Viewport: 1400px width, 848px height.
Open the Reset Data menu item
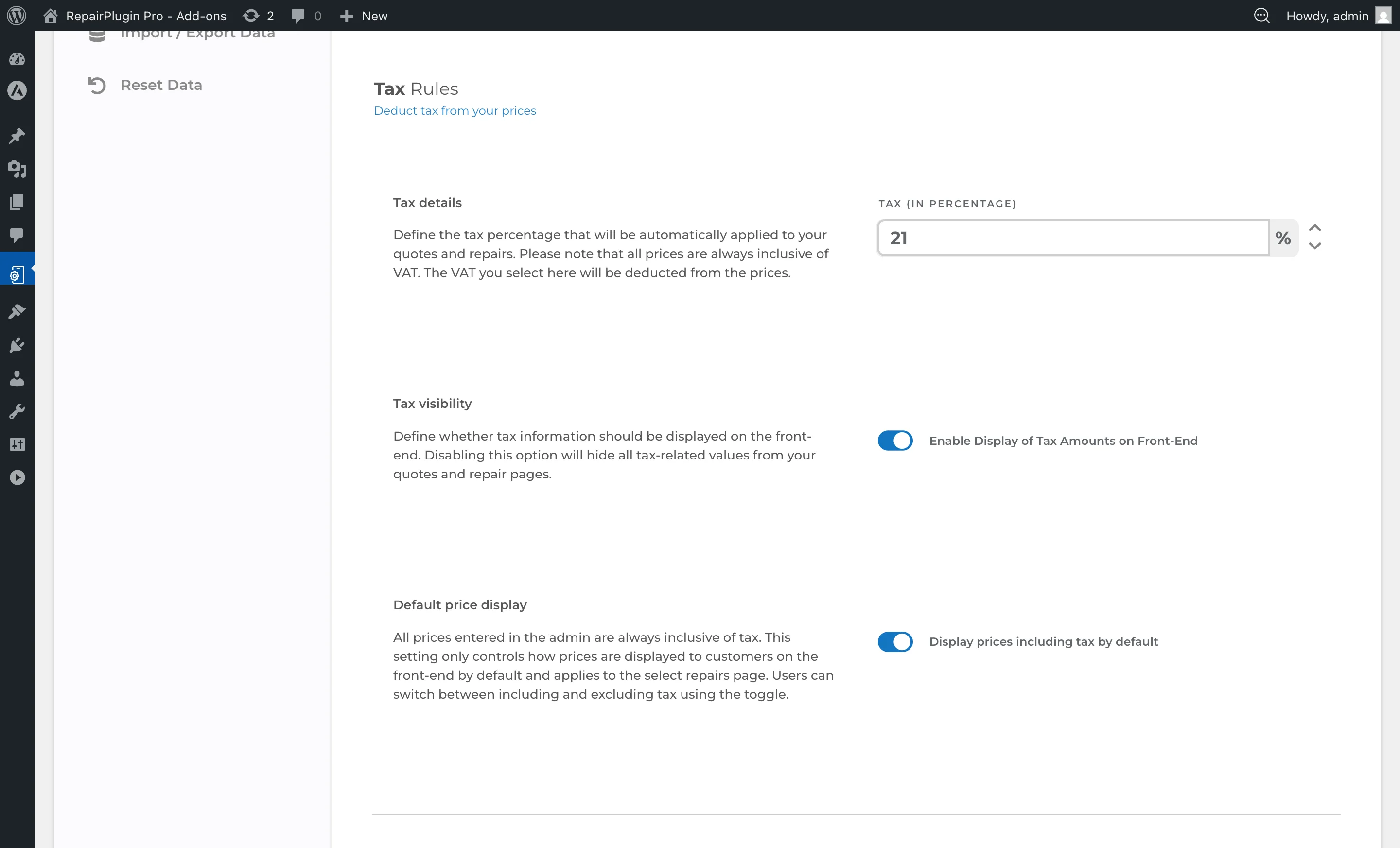pyautogui.click(x=145, y=85)
